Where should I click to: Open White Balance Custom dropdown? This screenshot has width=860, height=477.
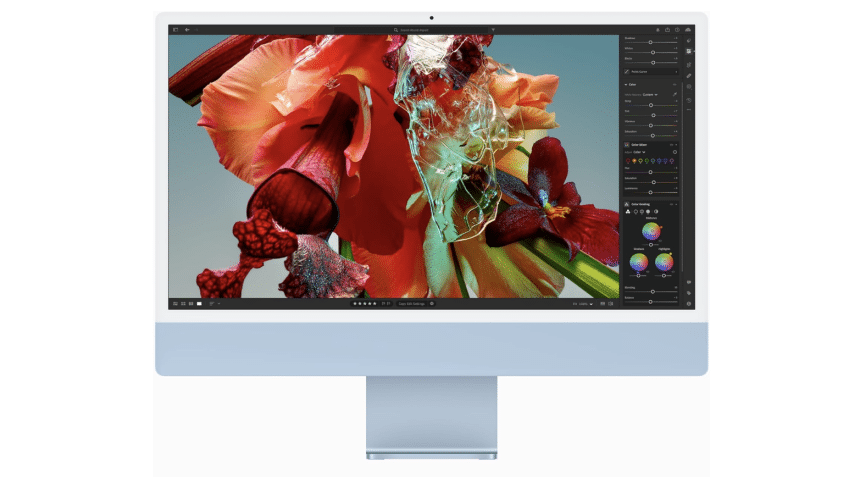point(650,95)
